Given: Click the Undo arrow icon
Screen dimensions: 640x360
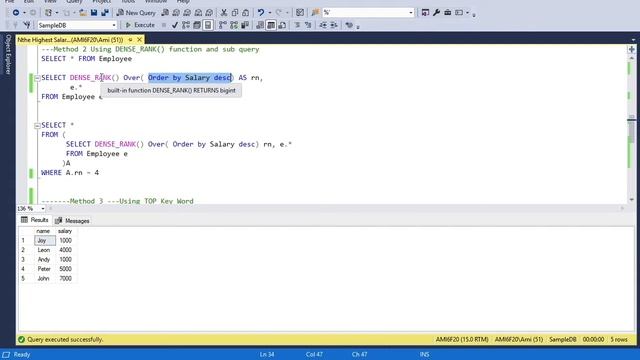Looking at the screenshot, I should tap(261, 13).
